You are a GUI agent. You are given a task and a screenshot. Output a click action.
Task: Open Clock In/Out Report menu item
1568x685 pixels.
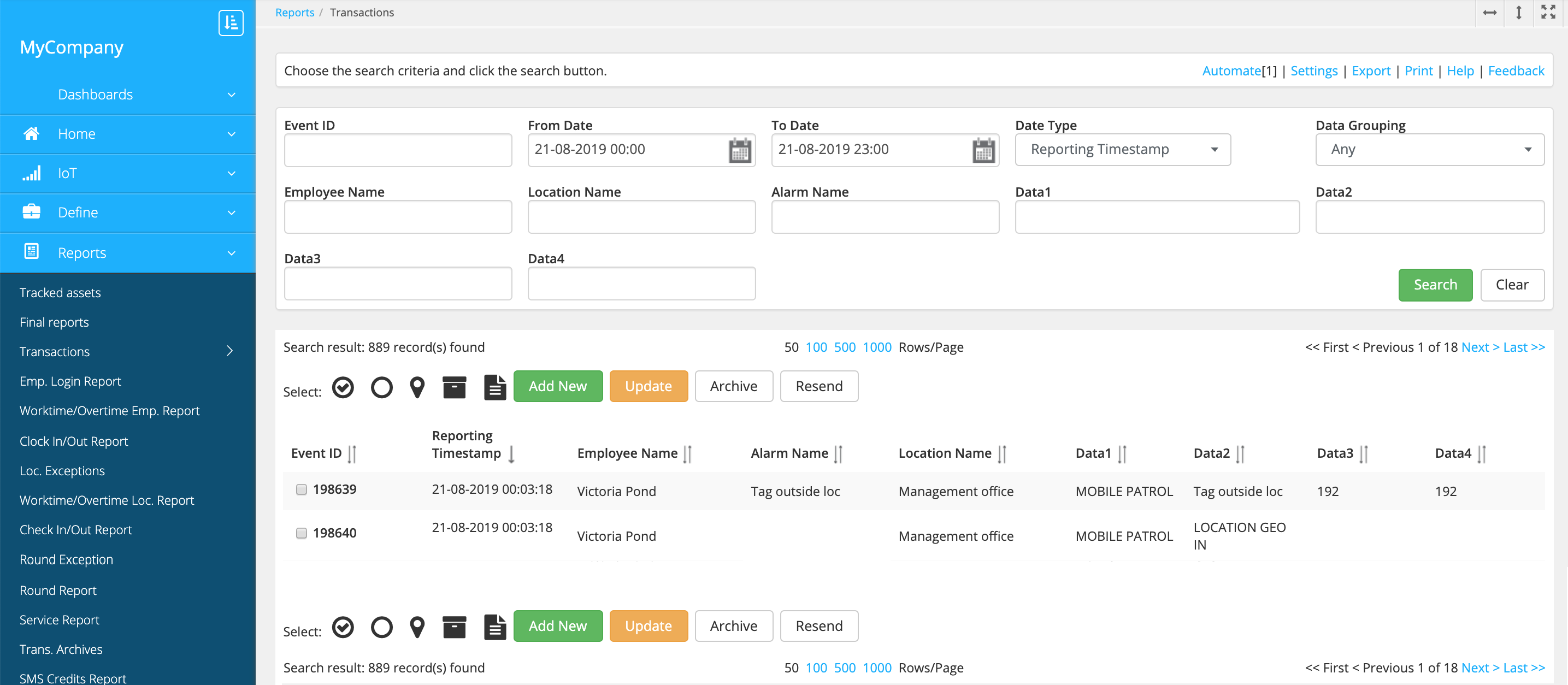click(74, 441)
